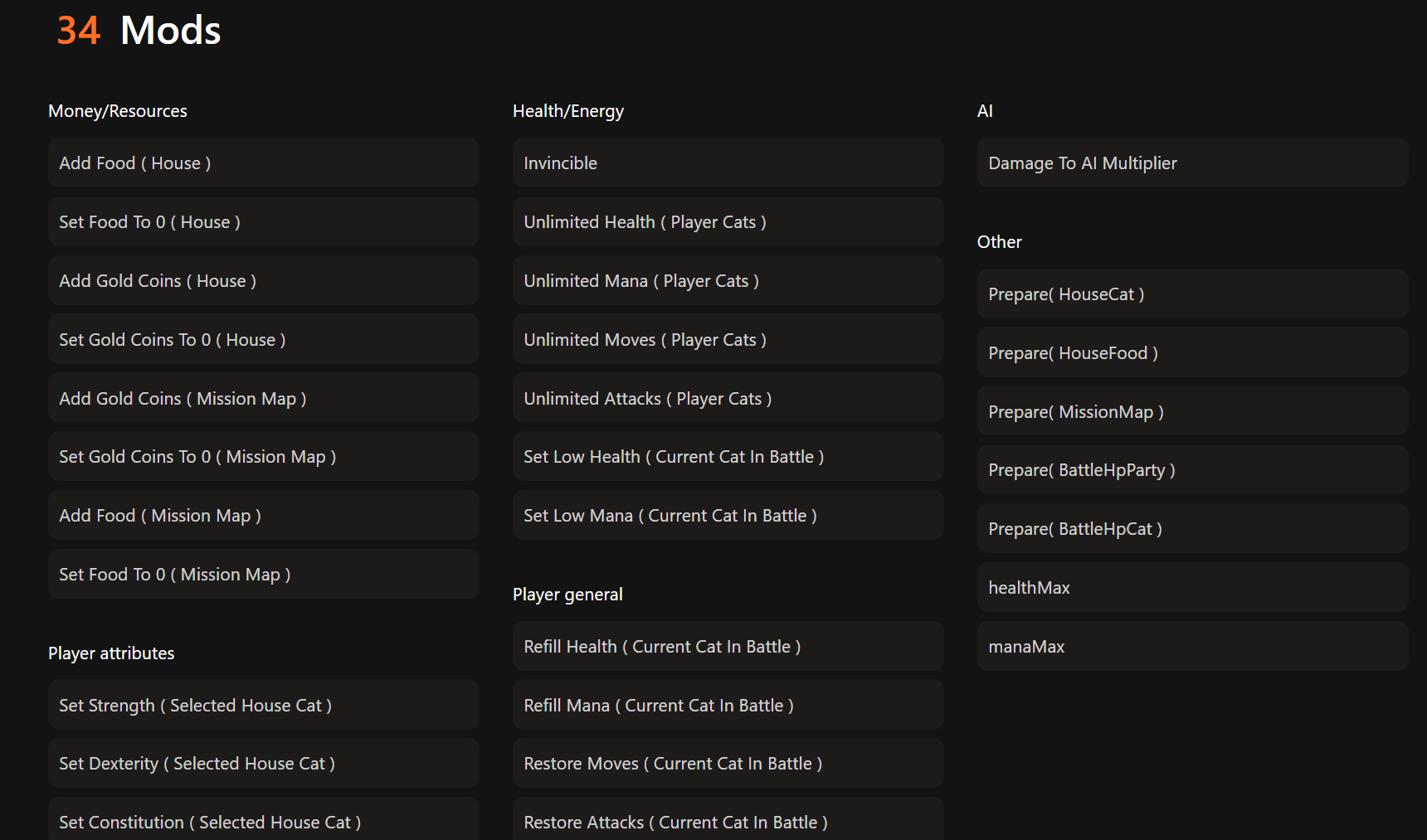Select Set Food To 0 ( House )
The height and width of the screenshot is (840, 1427).
[262, 222]
